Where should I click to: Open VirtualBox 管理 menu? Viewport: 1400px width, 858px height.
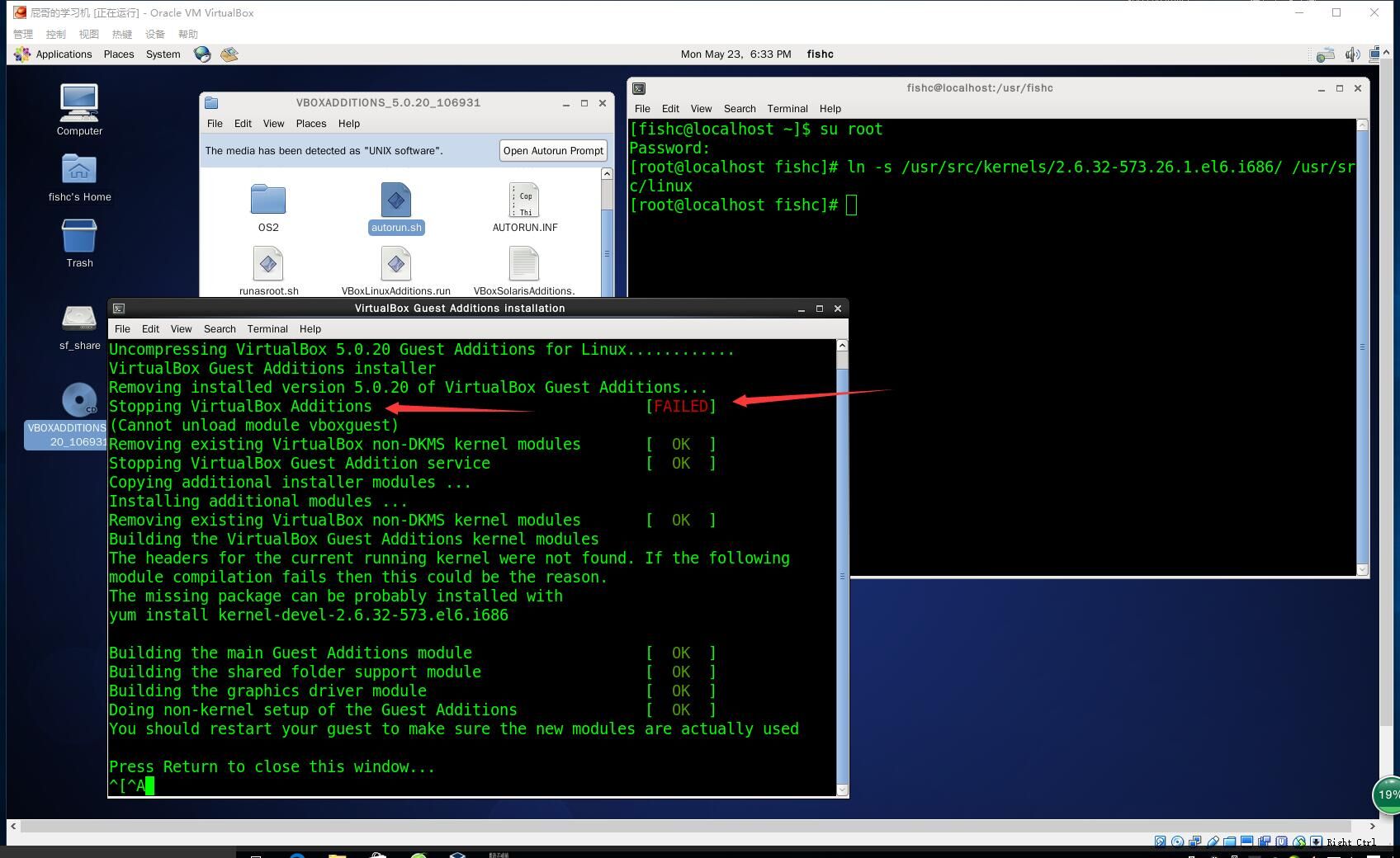point(23,34)
